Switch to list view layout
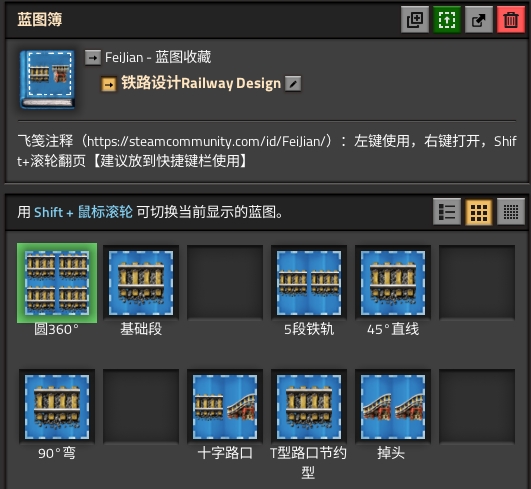This screenshot has height=489, width=531. tap(447, 212)
